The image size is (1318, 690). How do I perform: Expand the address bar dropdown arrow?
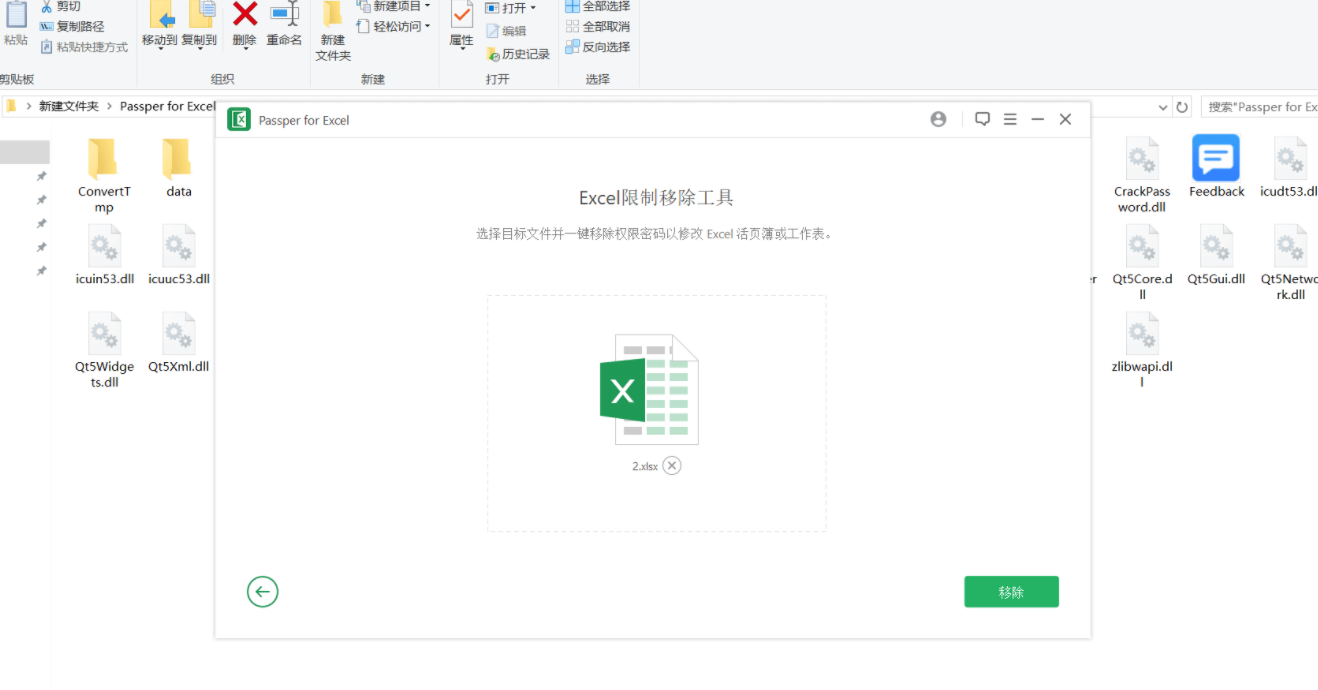1163,106
